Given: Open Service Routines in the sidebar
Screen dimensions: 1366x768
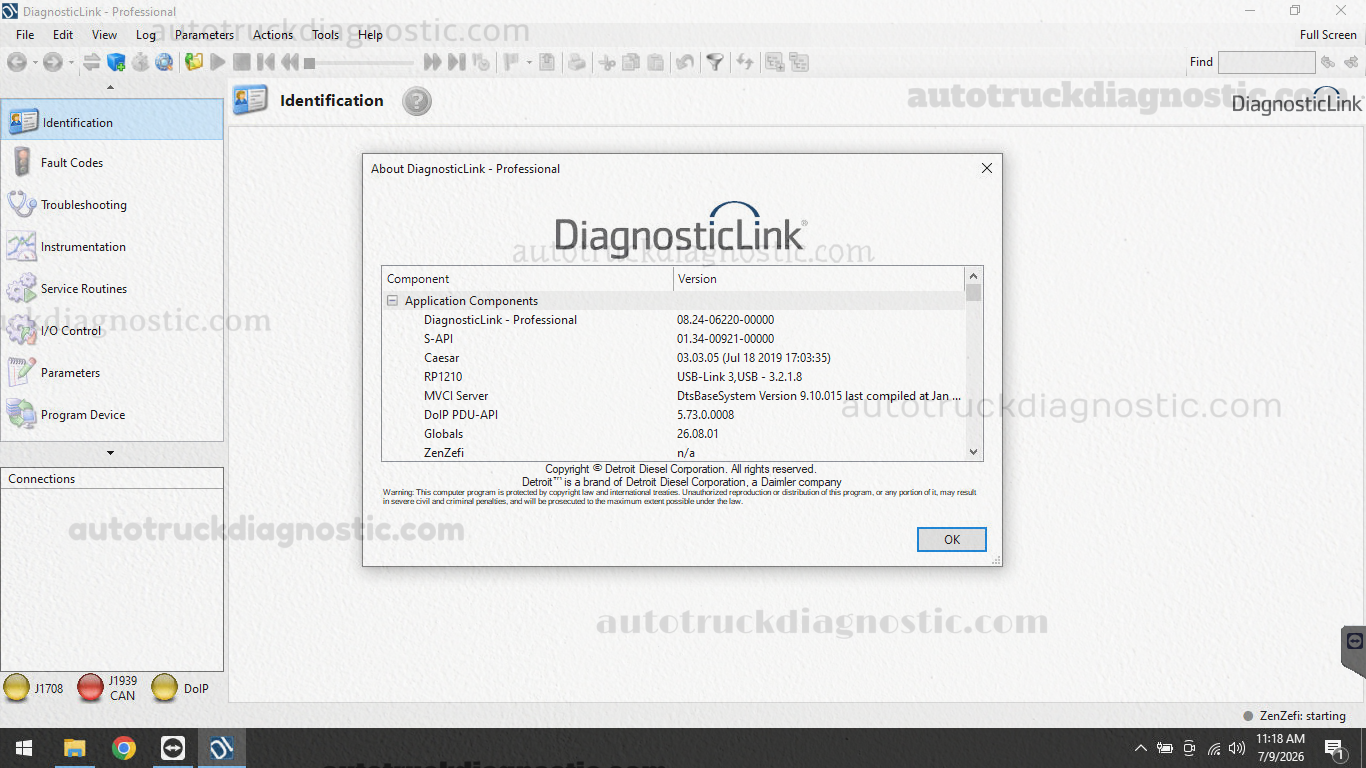Looking at the screenshot, I should 112,288.
